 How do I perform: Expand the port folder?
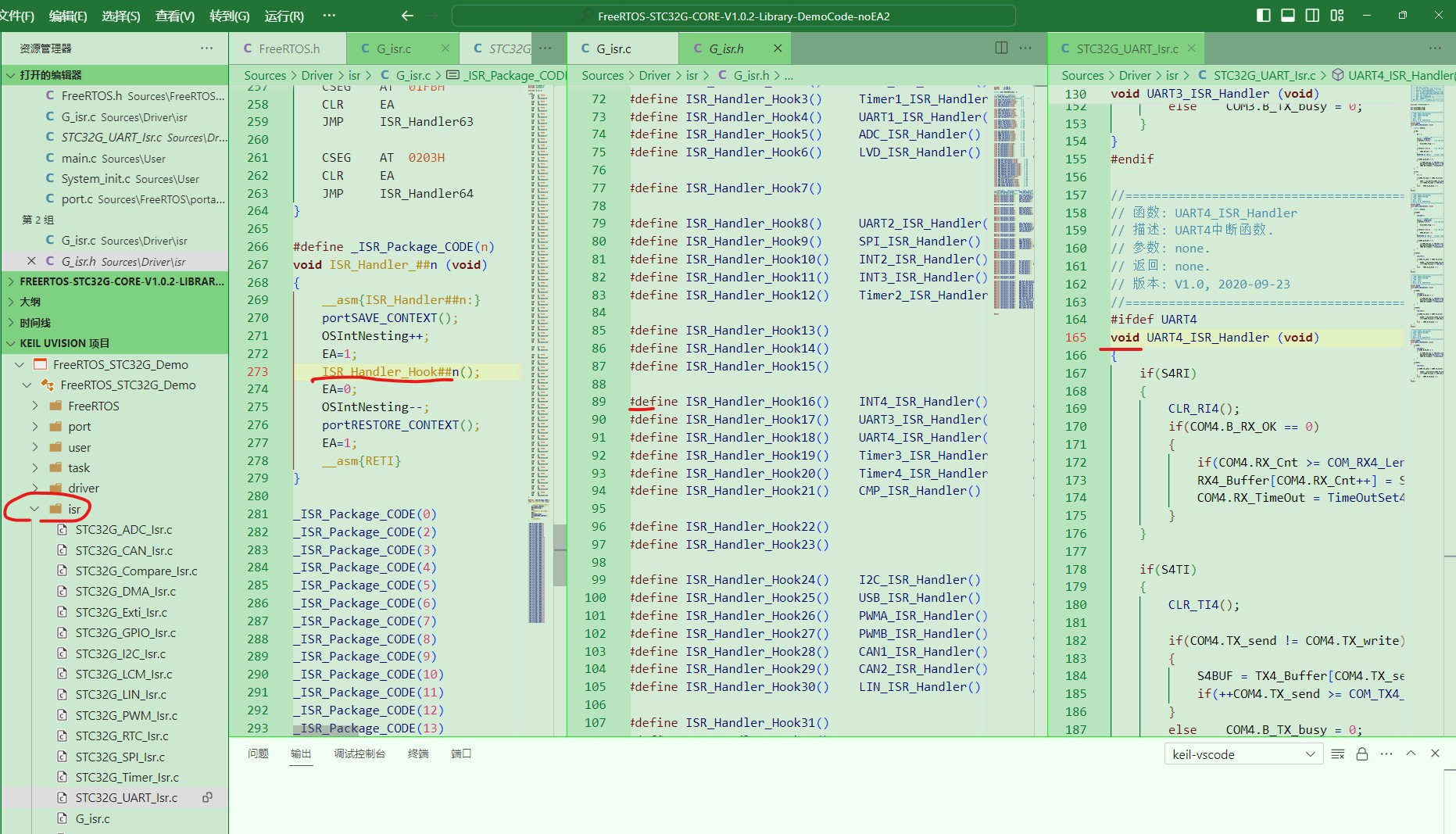pyautogui.click(x=34, y=427)
